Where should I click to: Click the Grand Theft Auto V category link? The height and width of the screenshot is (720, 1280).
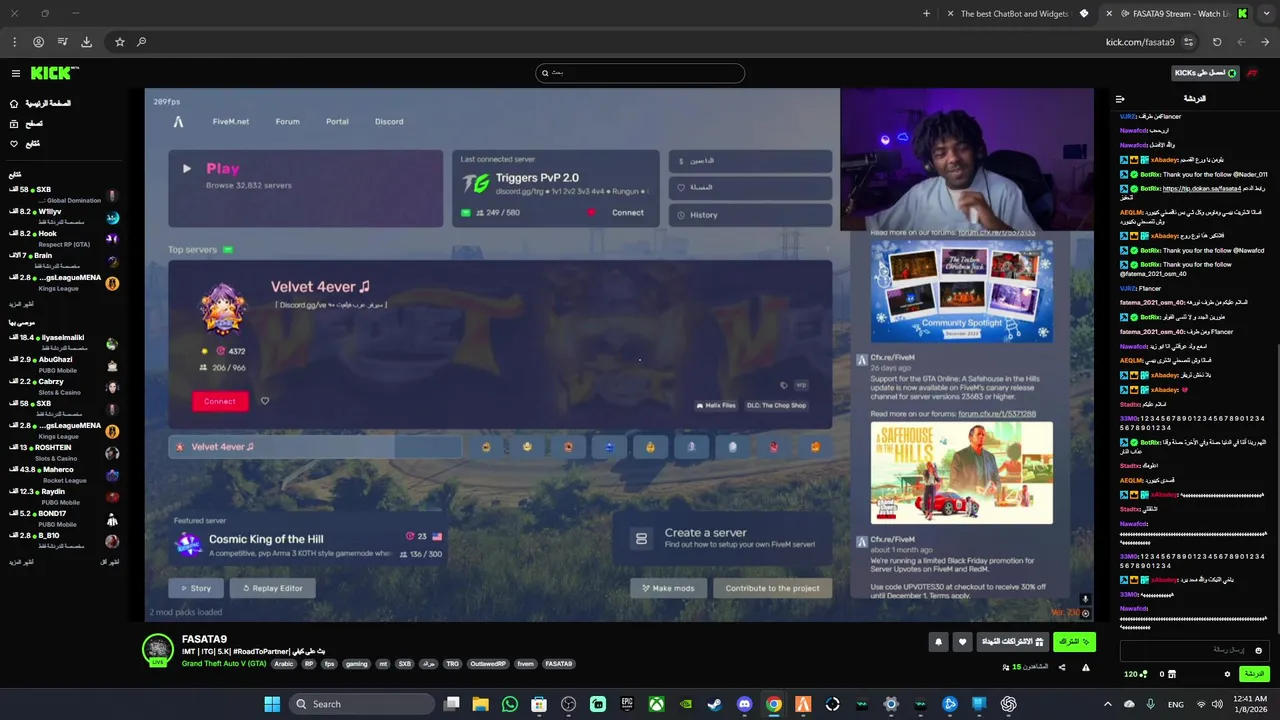(x=224, y=664)
